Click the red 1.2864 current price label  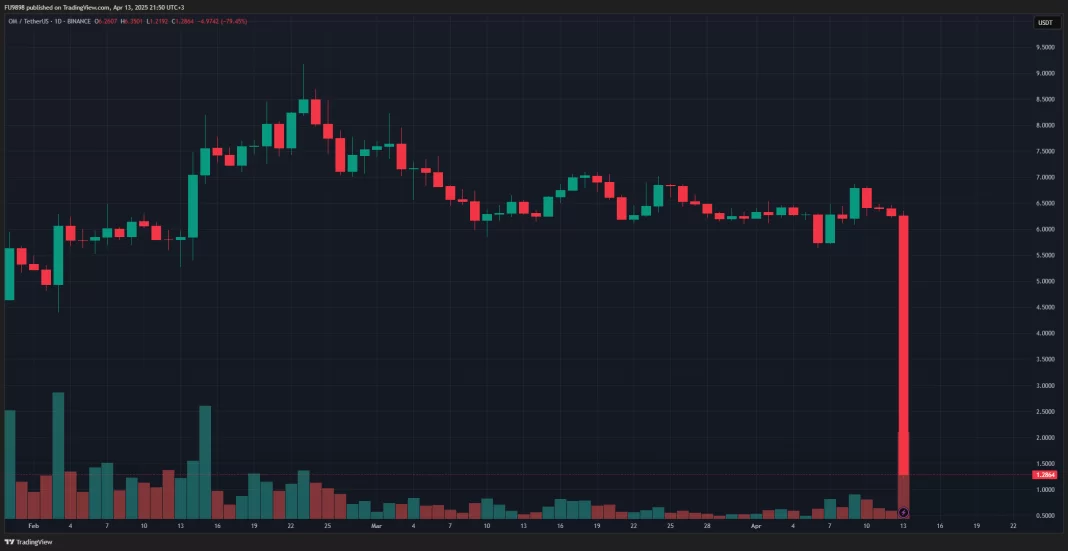click(1045, 475)
